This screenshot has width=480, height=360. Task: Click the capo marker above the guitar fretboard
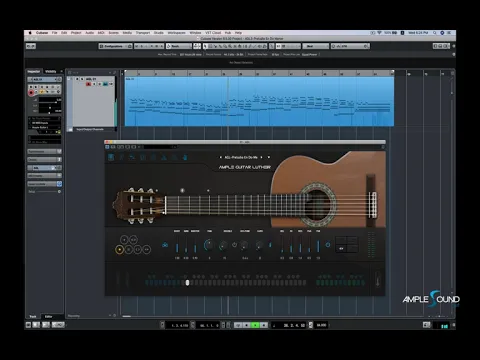pos(182,190)
